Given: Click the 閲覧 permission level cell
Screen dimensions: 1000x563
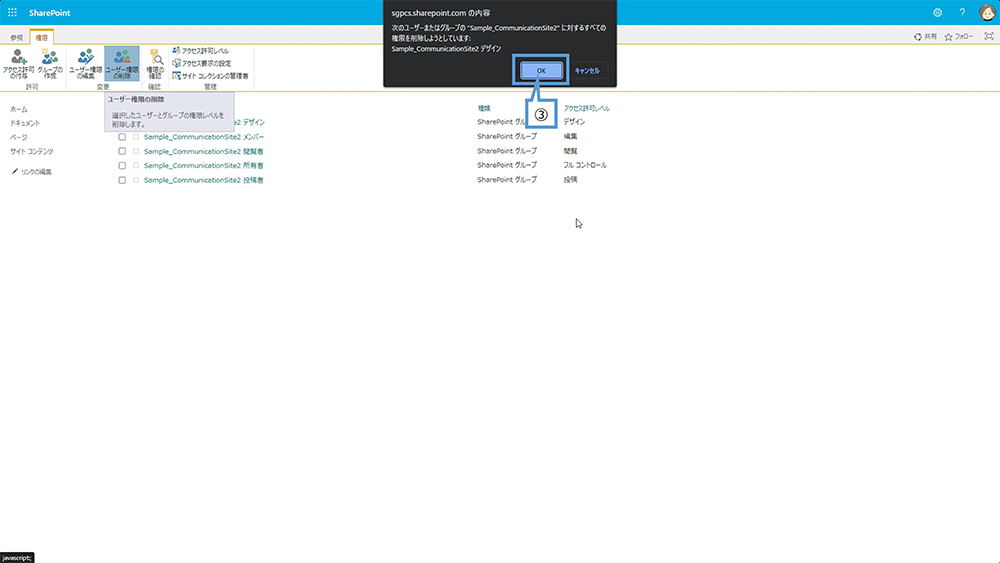Looking at the screenshot, I should pyautogui.click(x=570, y=150).
